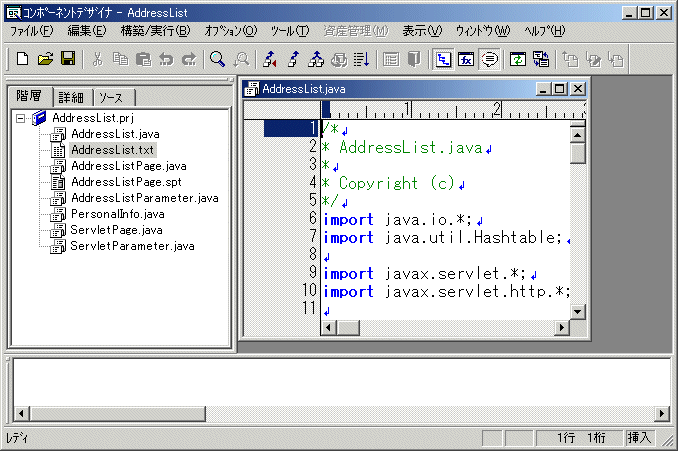
Task: Click the editor horizontal scrollbar right arrow
Action: click(x=562, y=327)
